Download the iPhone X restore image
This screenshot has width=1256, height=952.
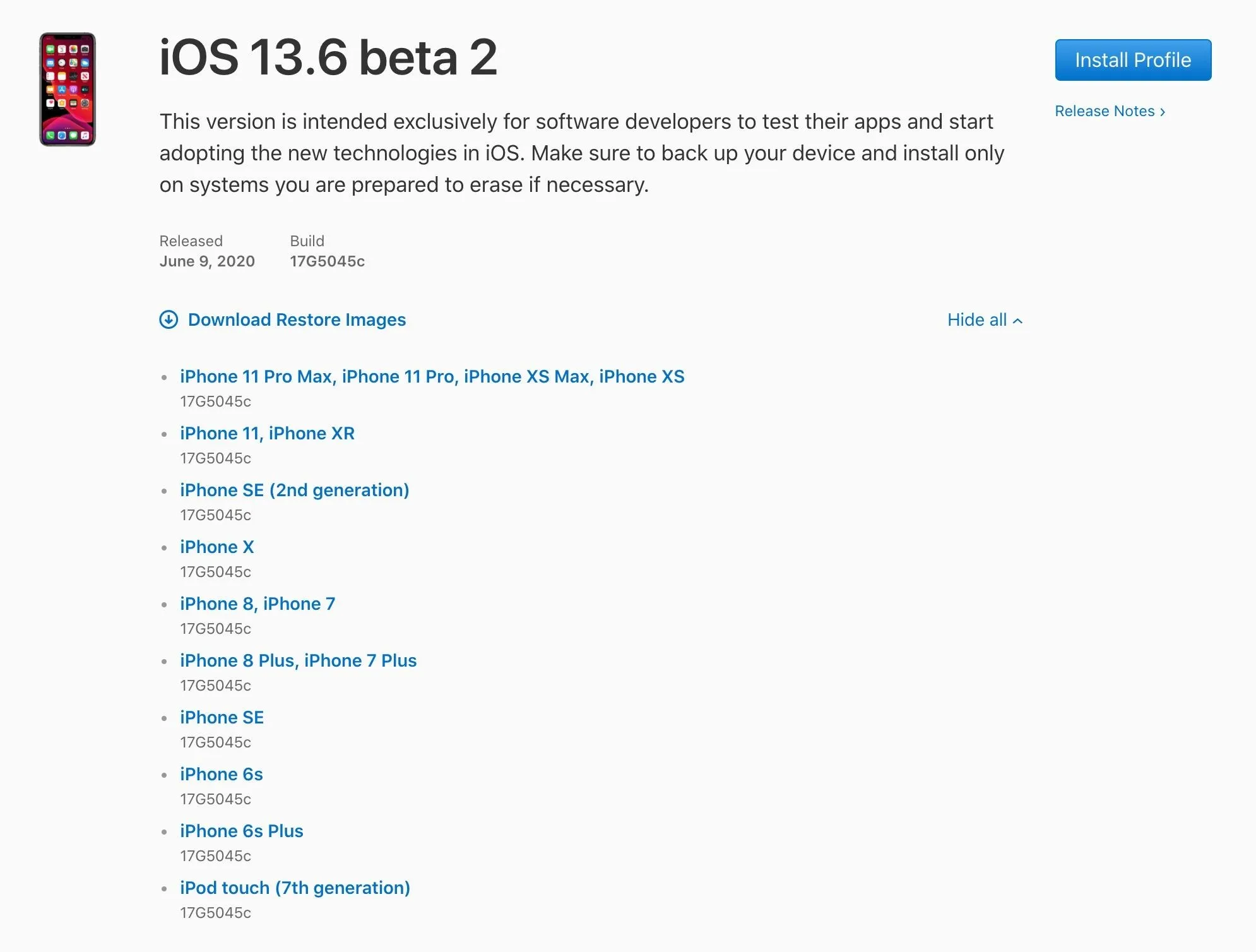216,547
